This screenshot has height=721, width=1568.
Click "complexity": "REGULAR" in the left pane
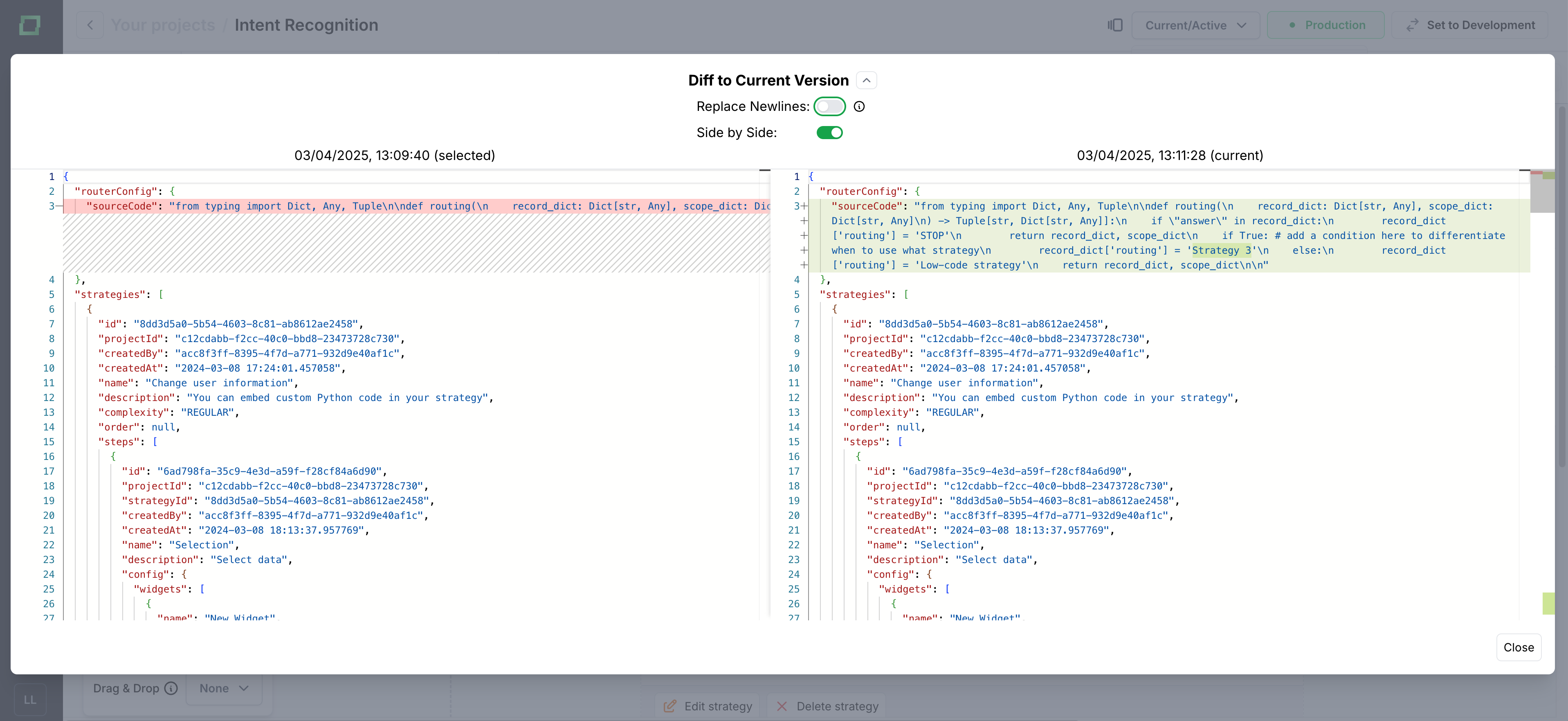point(168,412)
